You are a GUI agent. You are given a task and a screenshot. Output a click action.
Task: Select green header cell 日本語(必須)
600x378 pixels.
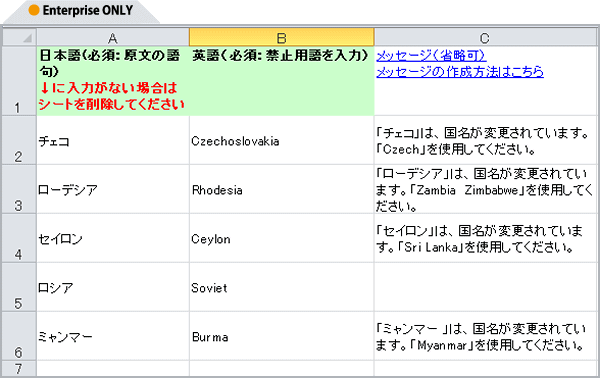[113, 81]
